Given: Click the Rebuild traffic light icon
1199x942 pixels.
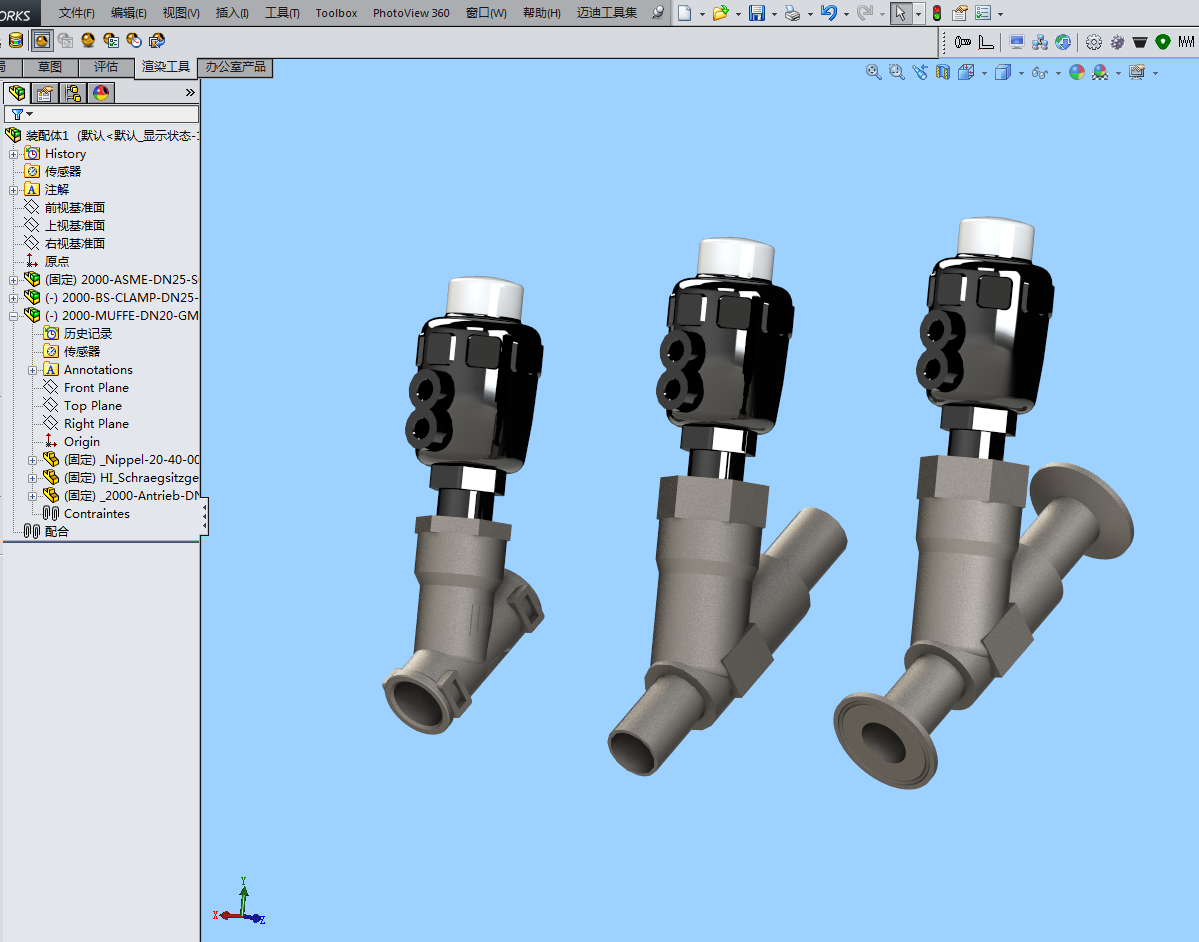Looking at the screenshot, I should click(937, 13).
